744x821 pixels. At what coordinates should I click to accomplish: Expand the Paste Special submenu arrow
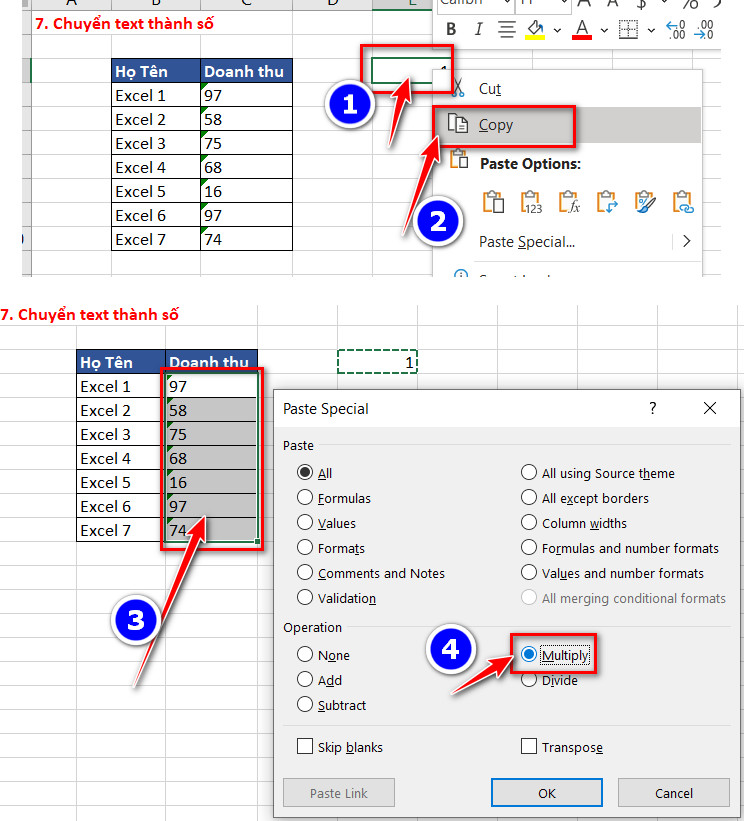687,241
